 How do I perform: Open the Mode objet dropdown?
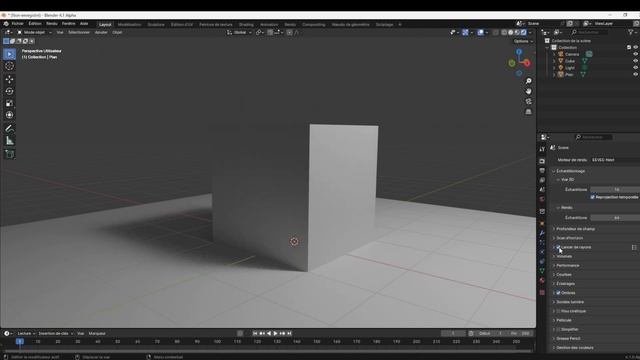tap(34, 32)
